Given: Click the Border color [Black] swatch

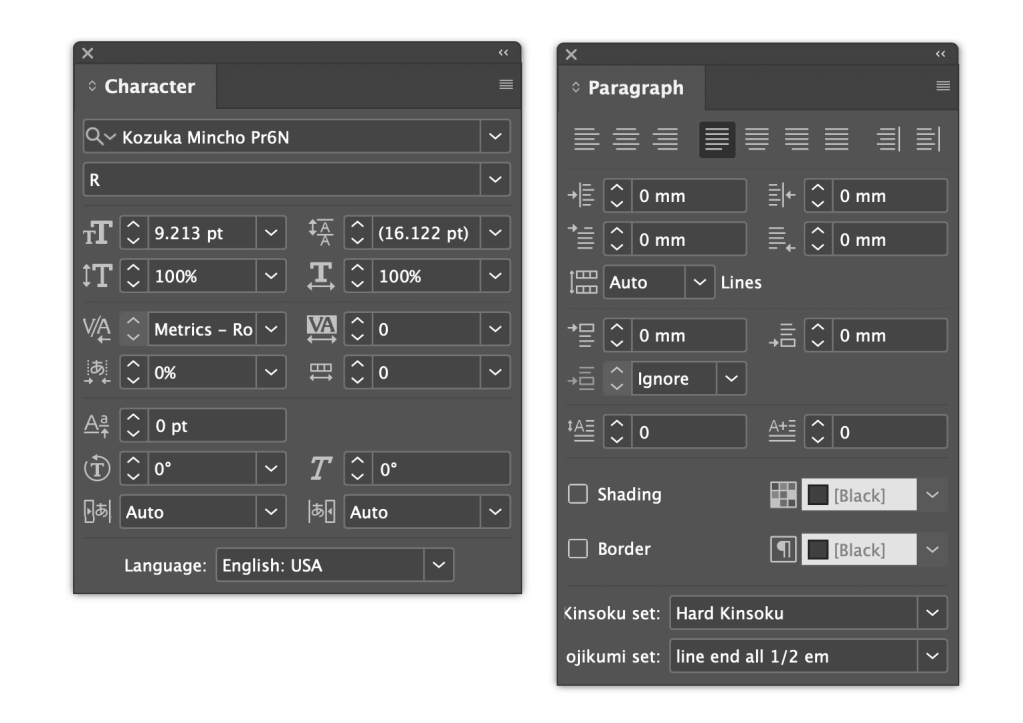Looking at the screenshot, I should [x=858, y=550].
